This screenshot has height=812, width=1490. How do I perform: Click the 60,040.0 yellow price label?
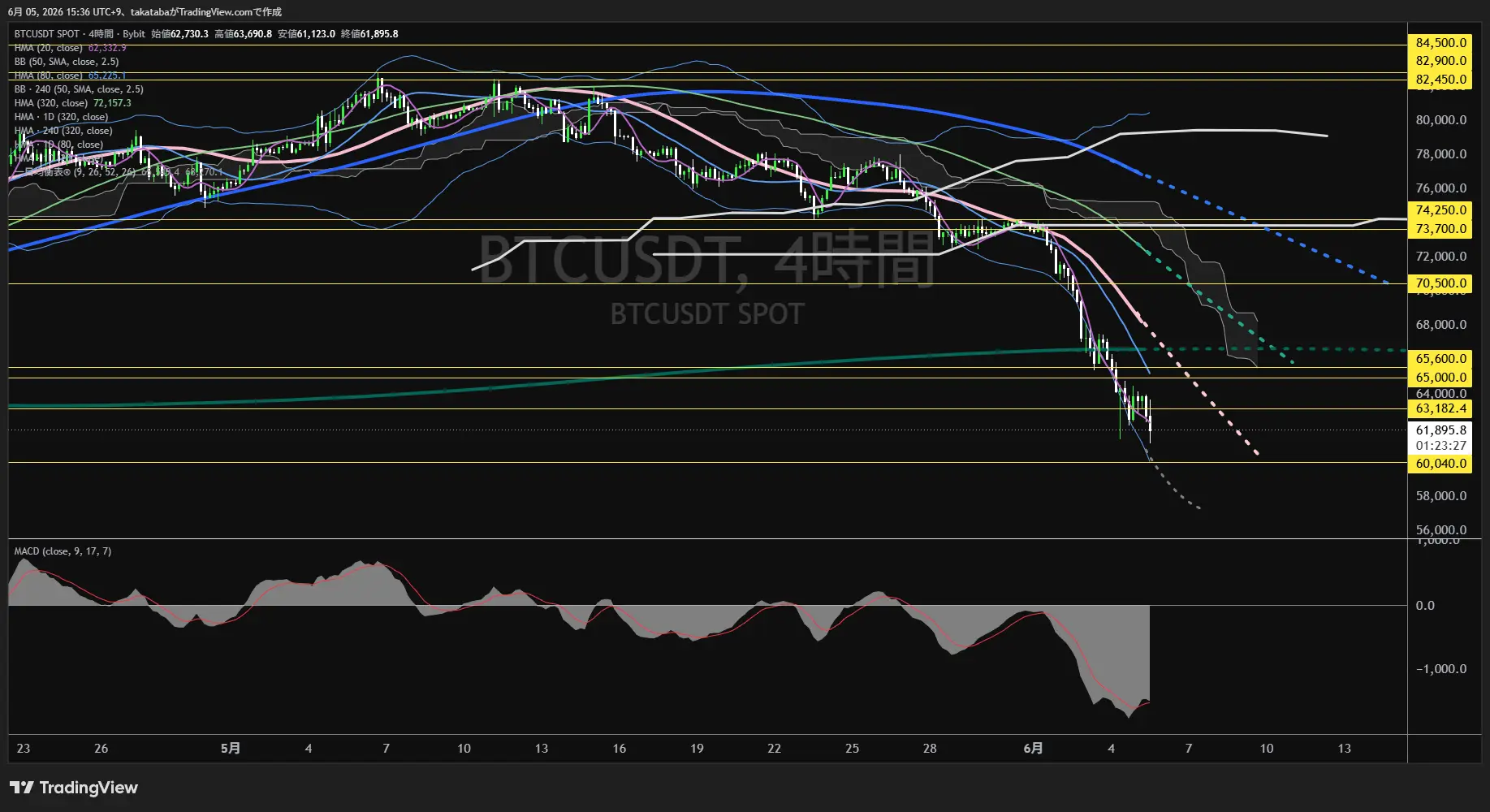pos(1441,464)
